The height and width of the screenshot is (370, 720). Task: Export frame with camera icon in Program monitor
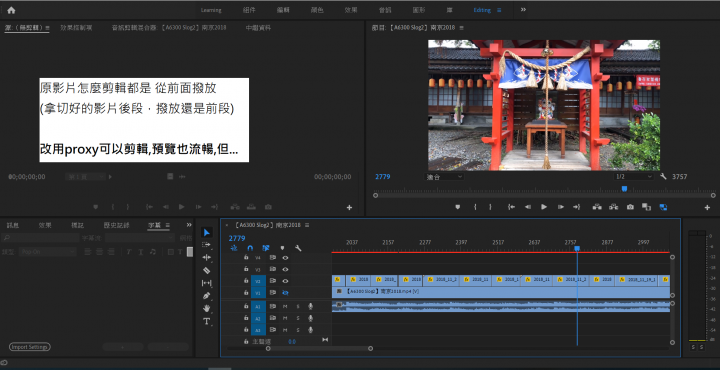click(630, 207)
